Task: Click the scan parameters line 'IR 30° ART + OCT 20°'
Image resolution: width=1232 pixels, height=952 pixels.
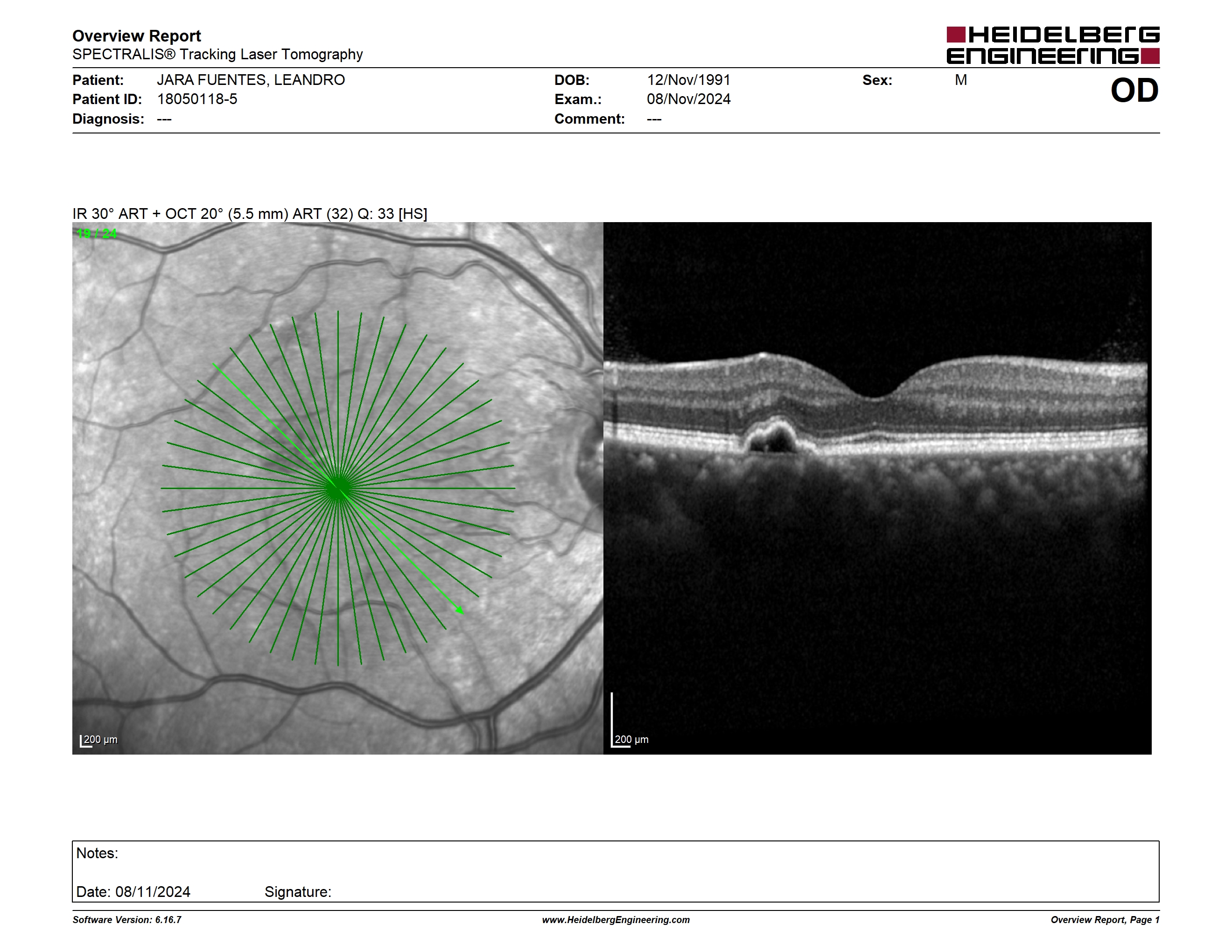Action: coord(250,214)
